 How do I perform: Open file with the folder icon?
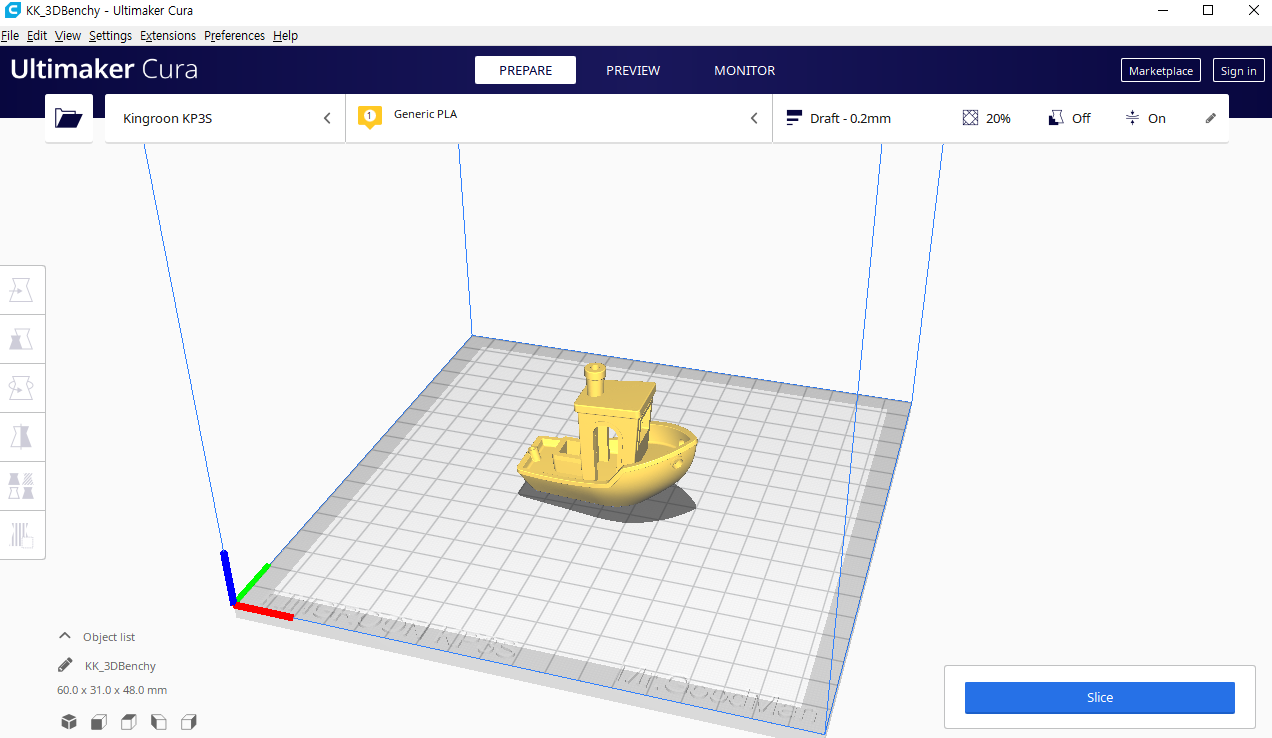click(x=68, y=118)
